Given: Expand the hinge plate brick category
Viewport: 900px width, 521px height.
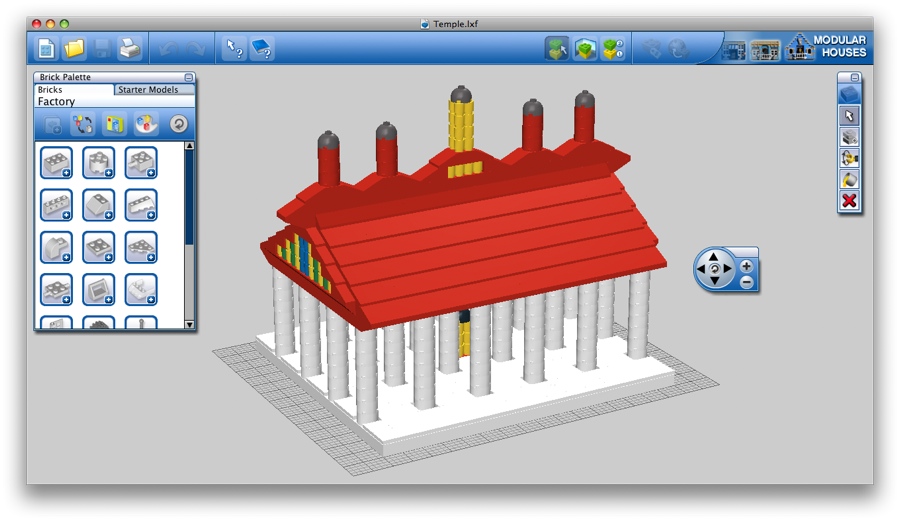Looking at the screenshot, I should pos(141,290).
